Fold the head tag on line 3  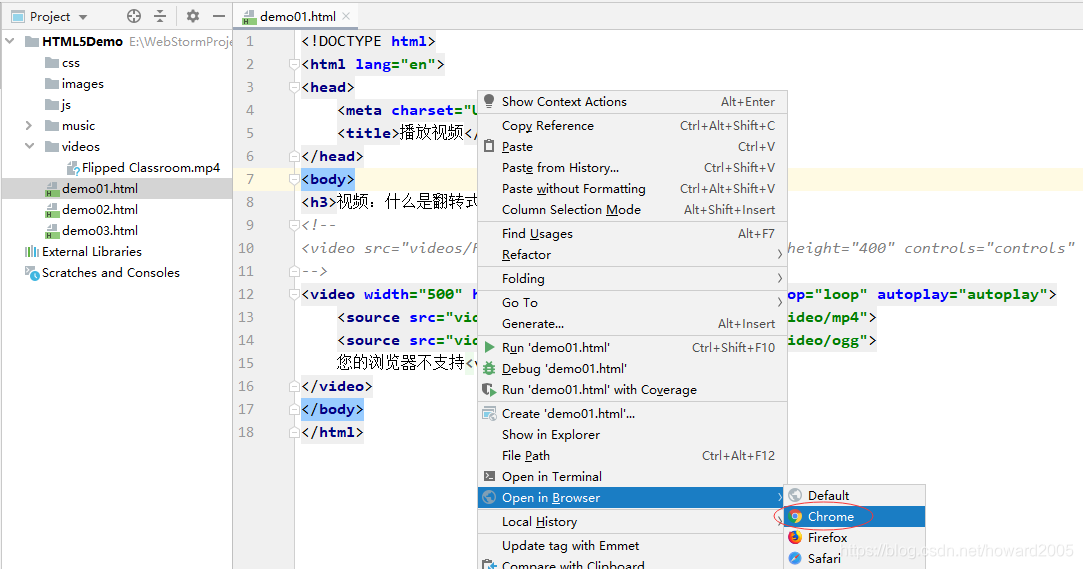point(294,87)
